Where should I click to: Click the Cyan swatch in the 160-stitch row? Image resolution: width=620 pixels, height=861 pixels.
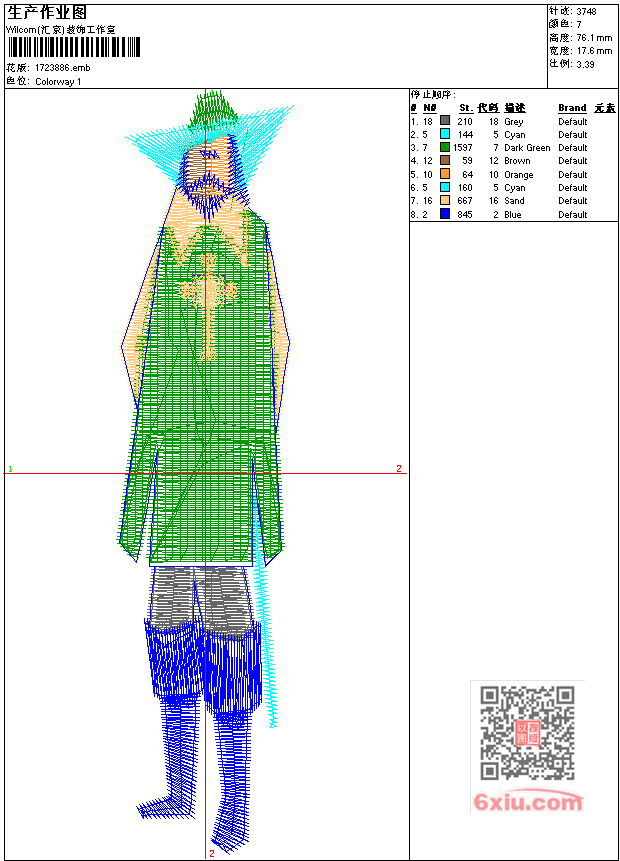tap(445, 187)
